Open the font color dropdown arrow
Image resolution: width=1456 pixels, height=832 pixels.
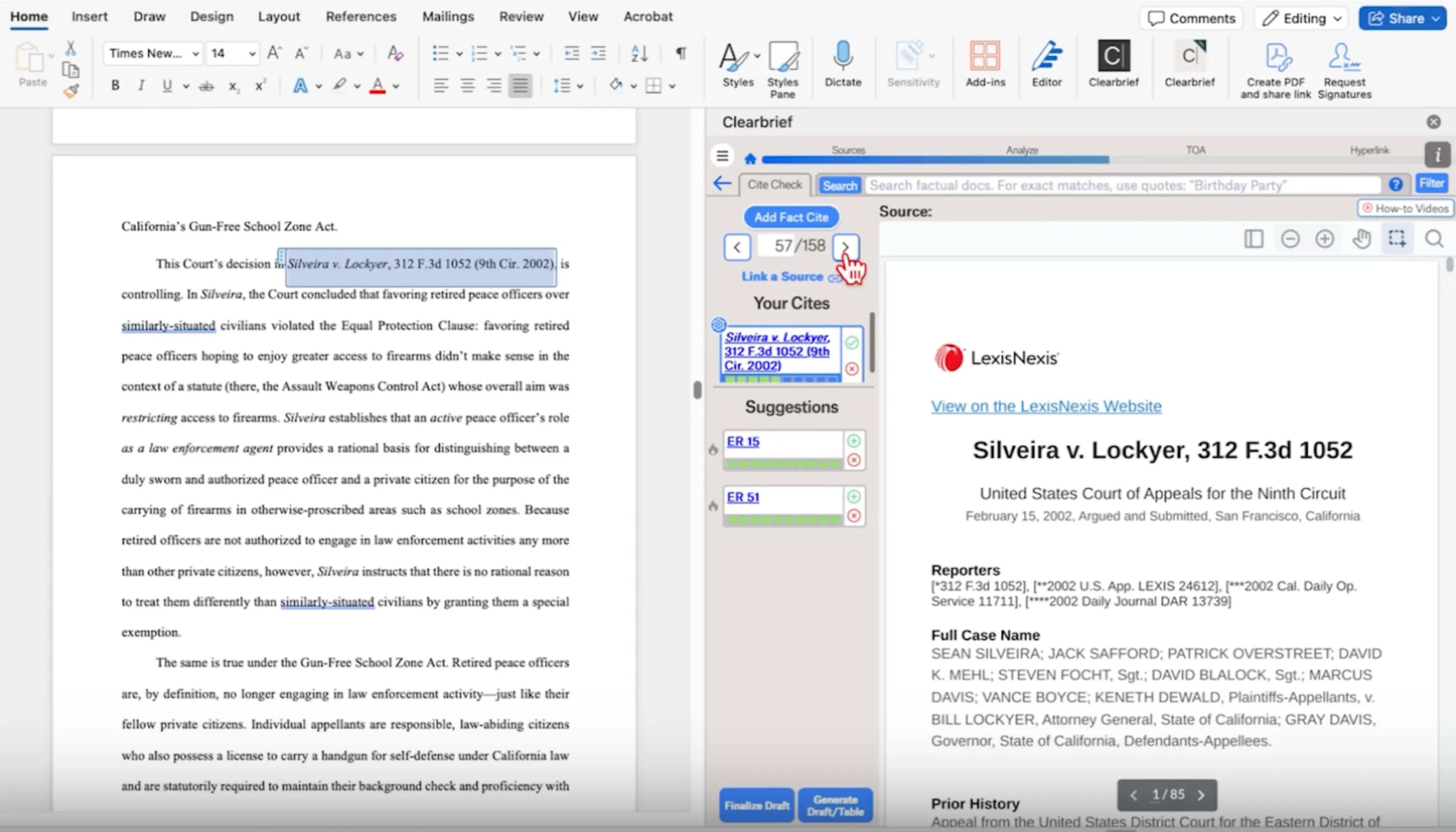coord(396,86)
